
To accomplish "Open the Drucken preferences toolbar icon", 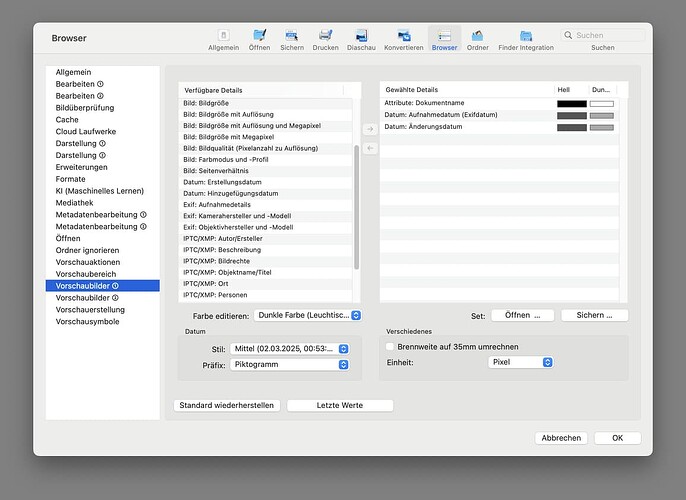I will [326, 39].
